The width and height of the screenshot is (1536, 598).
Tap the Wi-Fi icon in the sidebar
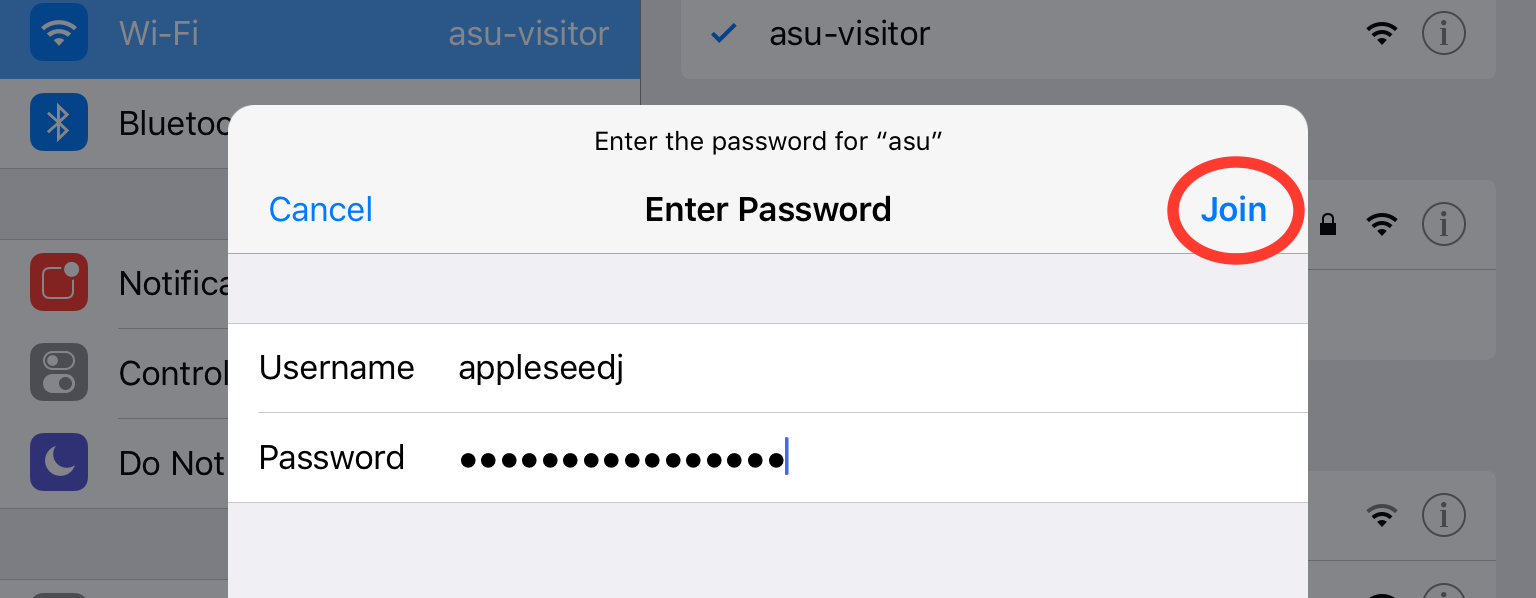click(x=59, y=34)
